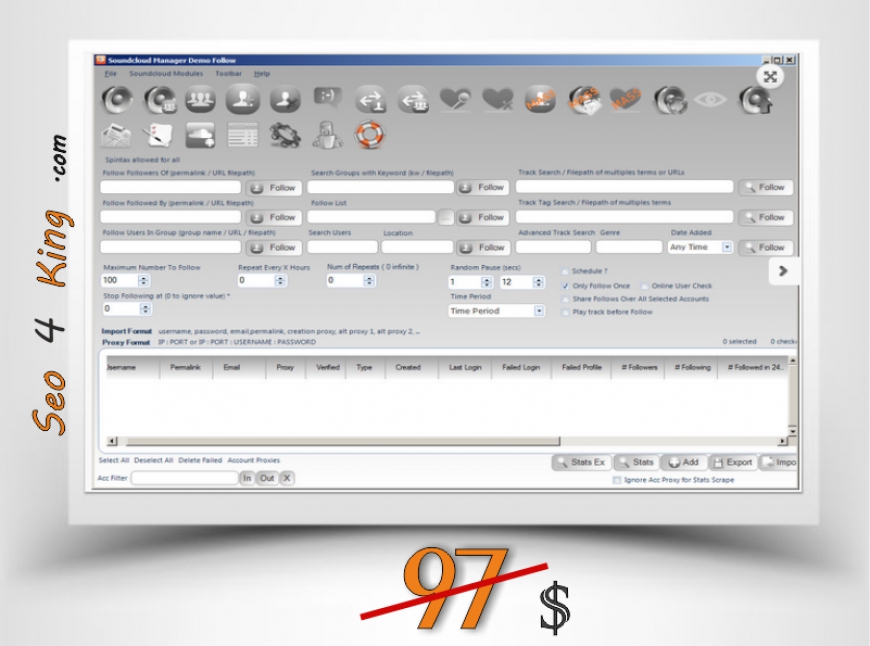Adjust the Random Pause spinner showing 12
The image size is (870, 646).
click(x=538, y=282)
